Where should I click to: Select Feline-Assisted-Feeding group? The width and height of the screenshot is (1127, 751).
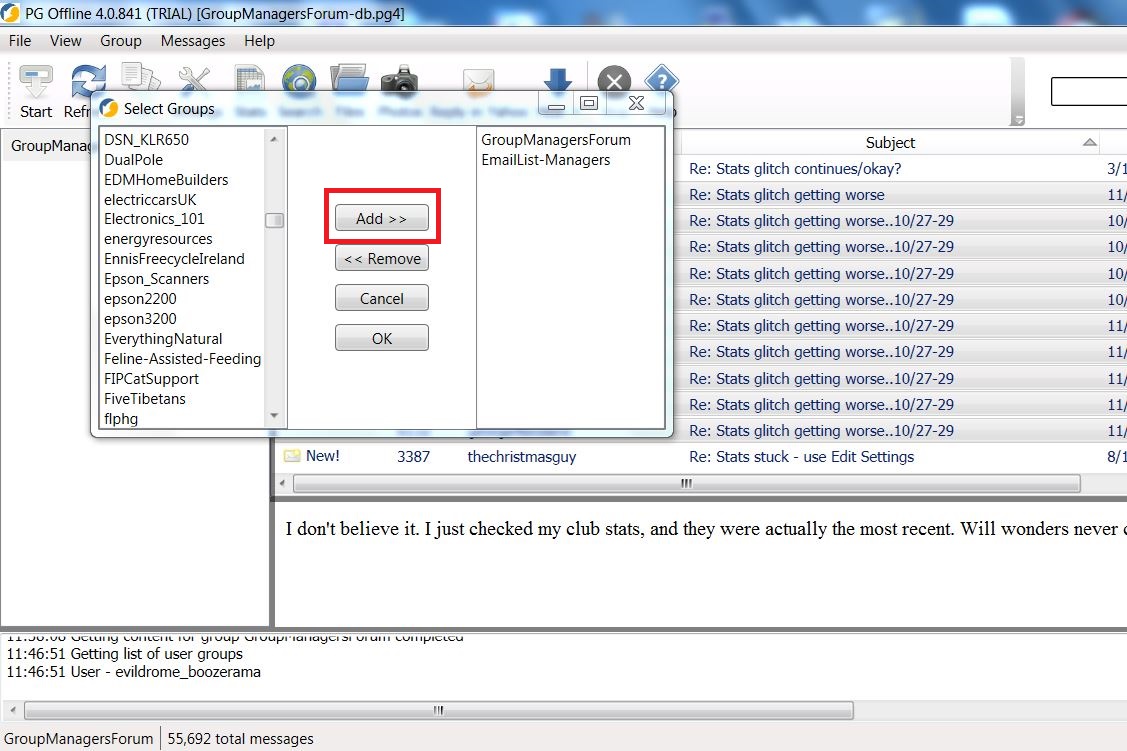pyautogui.click(x=183, y=359)
